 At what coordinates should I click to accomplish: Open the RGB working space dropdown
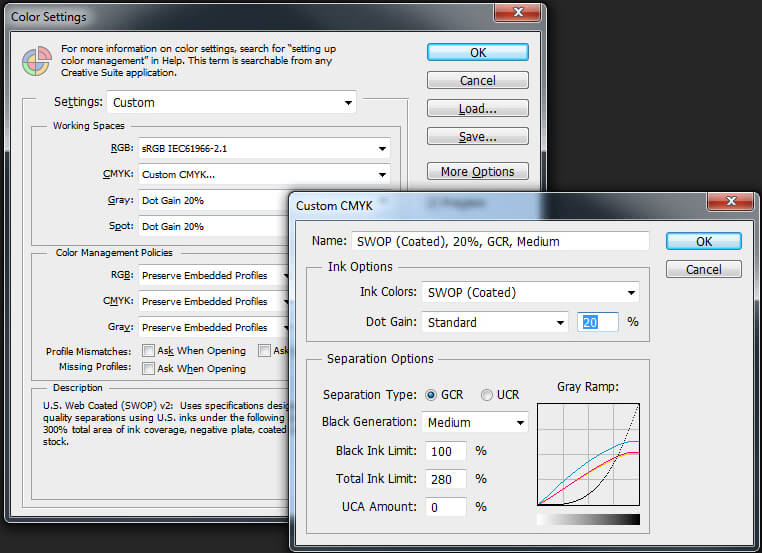(x=263, y=149)
